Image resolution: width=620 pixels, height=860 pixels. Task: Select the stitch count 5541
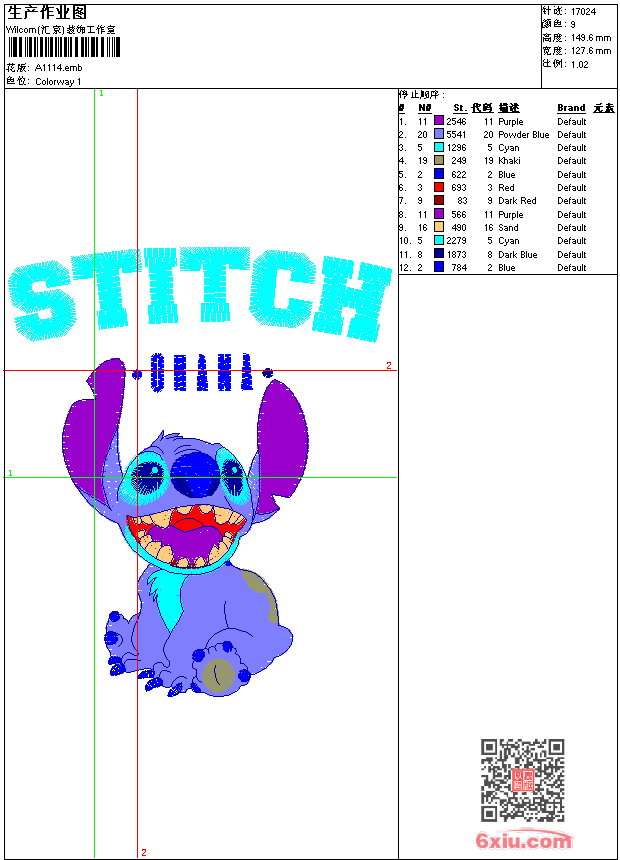[x=456, y=135]
